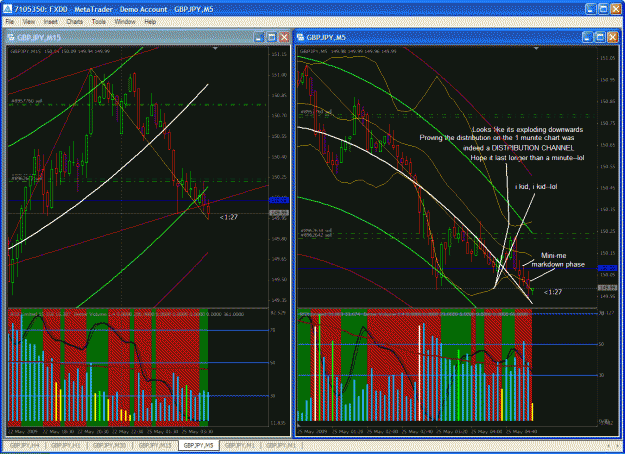Open the File menu
The height and width of the screenshot is (454, 625).
tap(10, 22)
